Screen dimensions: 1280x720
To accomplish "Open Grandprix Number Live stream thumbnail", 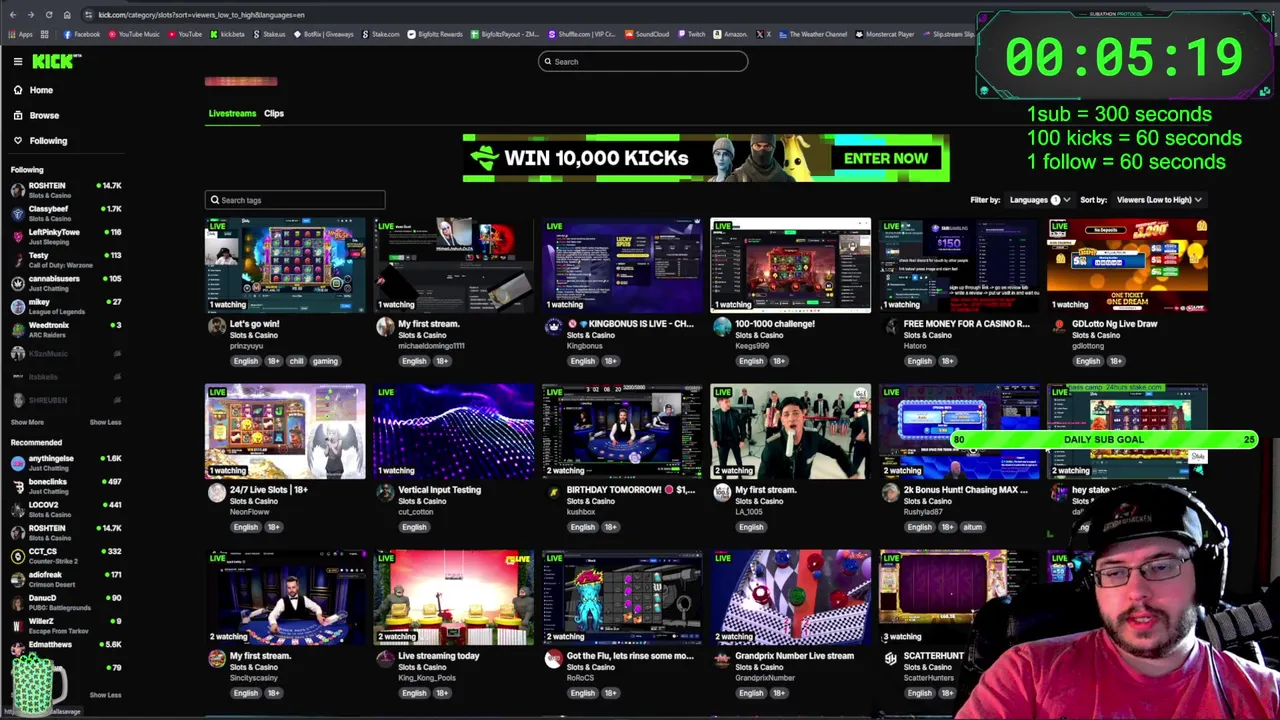I will tap(791, 597).
